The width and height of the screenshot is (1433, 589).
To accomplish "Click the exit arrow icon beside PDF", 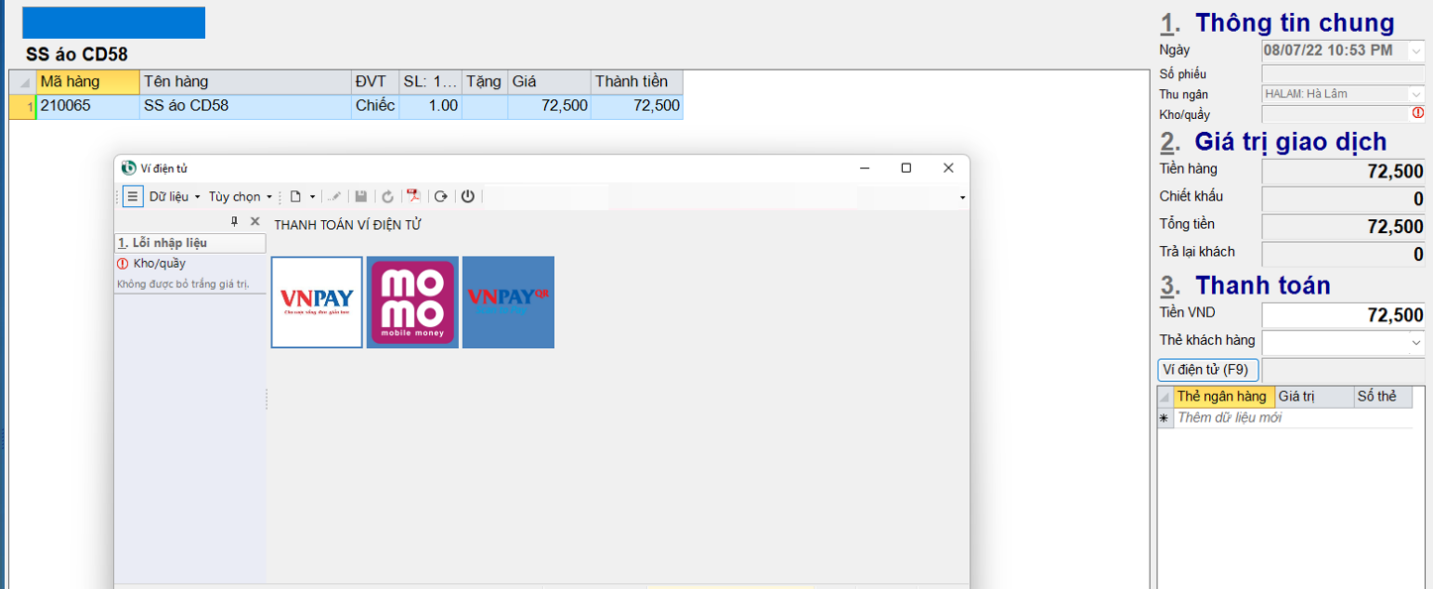I will pyautogui.click(x=441, y=197).
